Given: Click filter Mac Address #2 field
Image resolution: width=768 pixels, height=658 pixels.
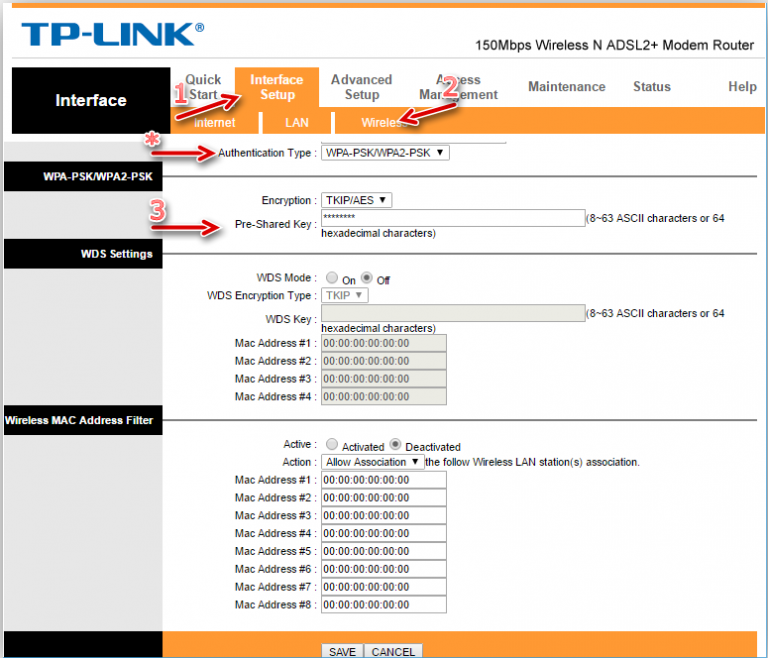Looking at the screenshot, I should point(384,498).
